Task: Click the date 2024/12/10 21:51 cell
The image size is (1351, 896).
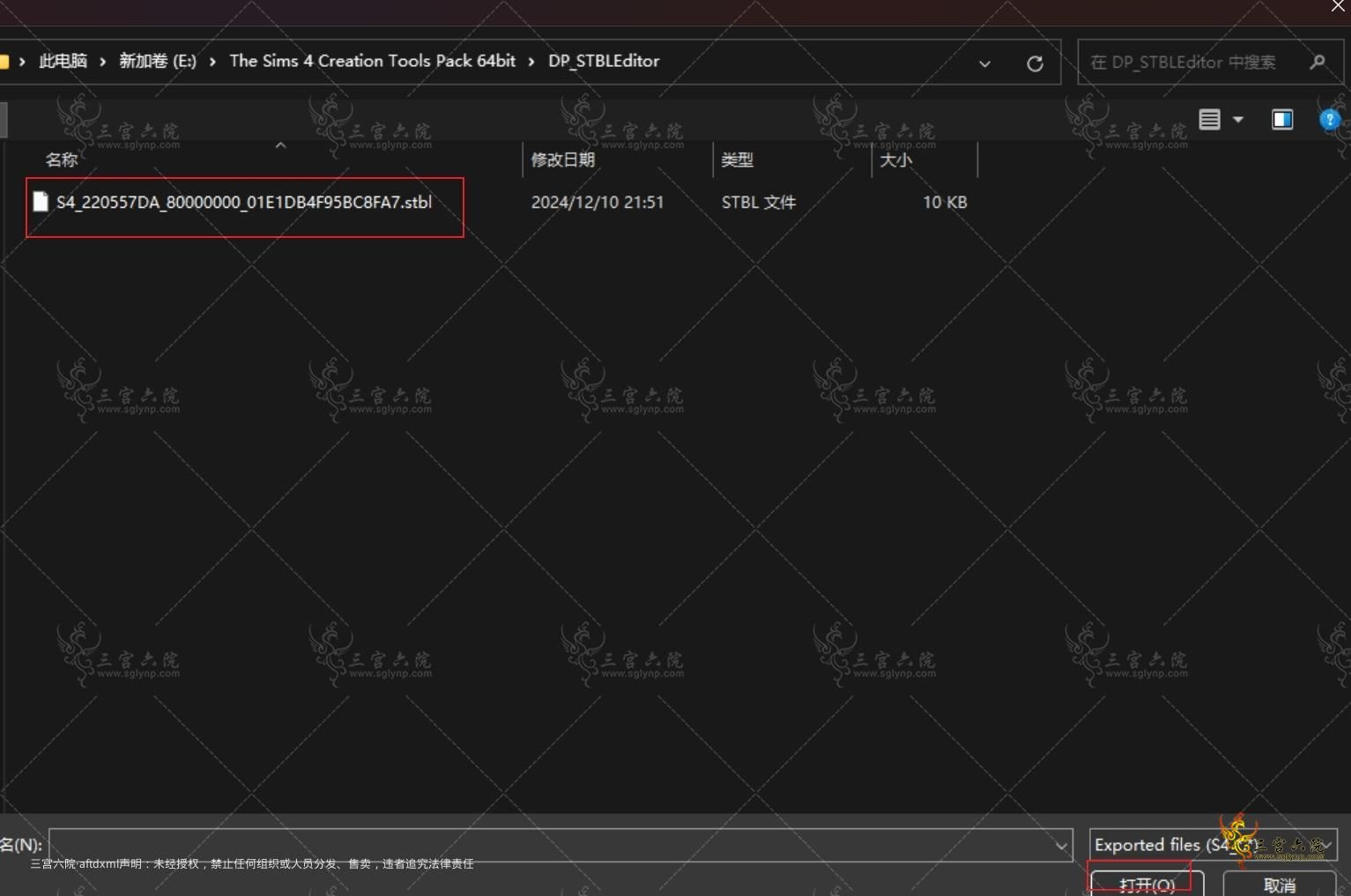Action: pyautogui.click(x=598, y=202)
